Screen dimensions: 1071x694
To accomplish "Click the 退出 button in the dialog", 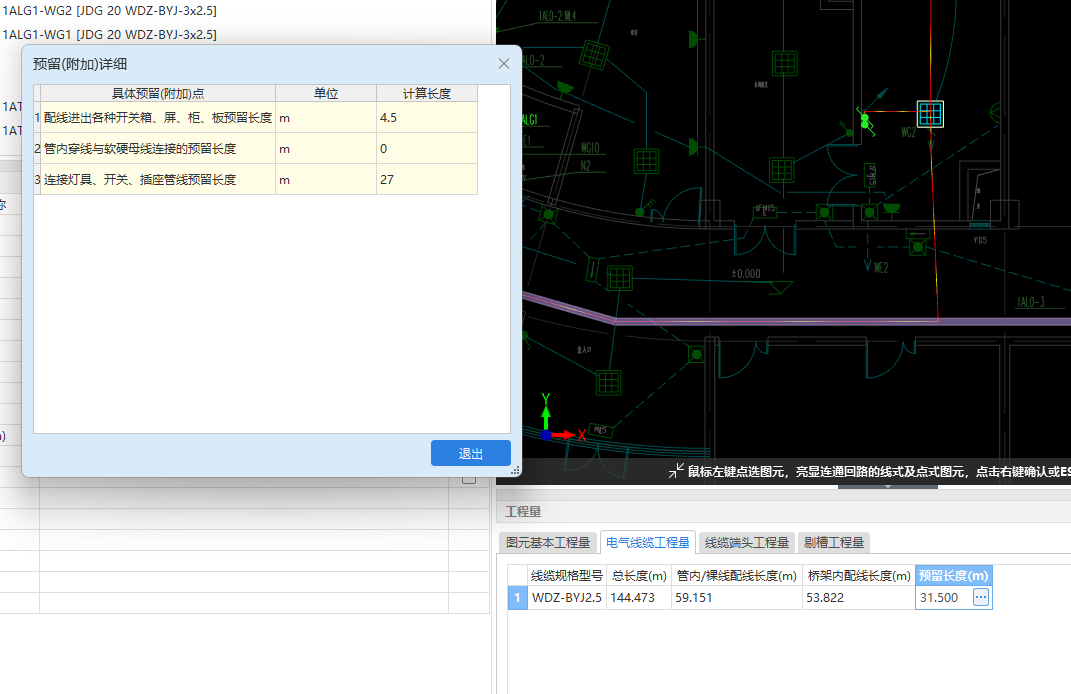I will (471, 453).
